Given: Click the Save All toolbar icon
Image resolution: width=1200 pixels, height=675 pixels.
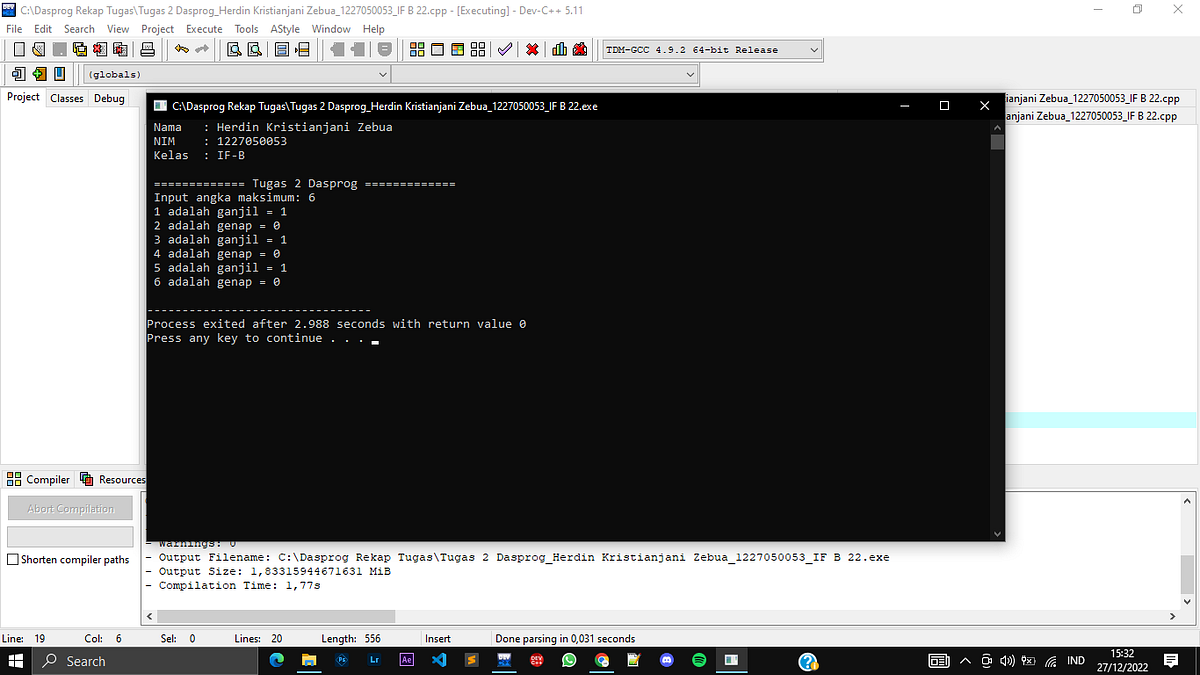Looking at the screenshot, I should (80, 49).
